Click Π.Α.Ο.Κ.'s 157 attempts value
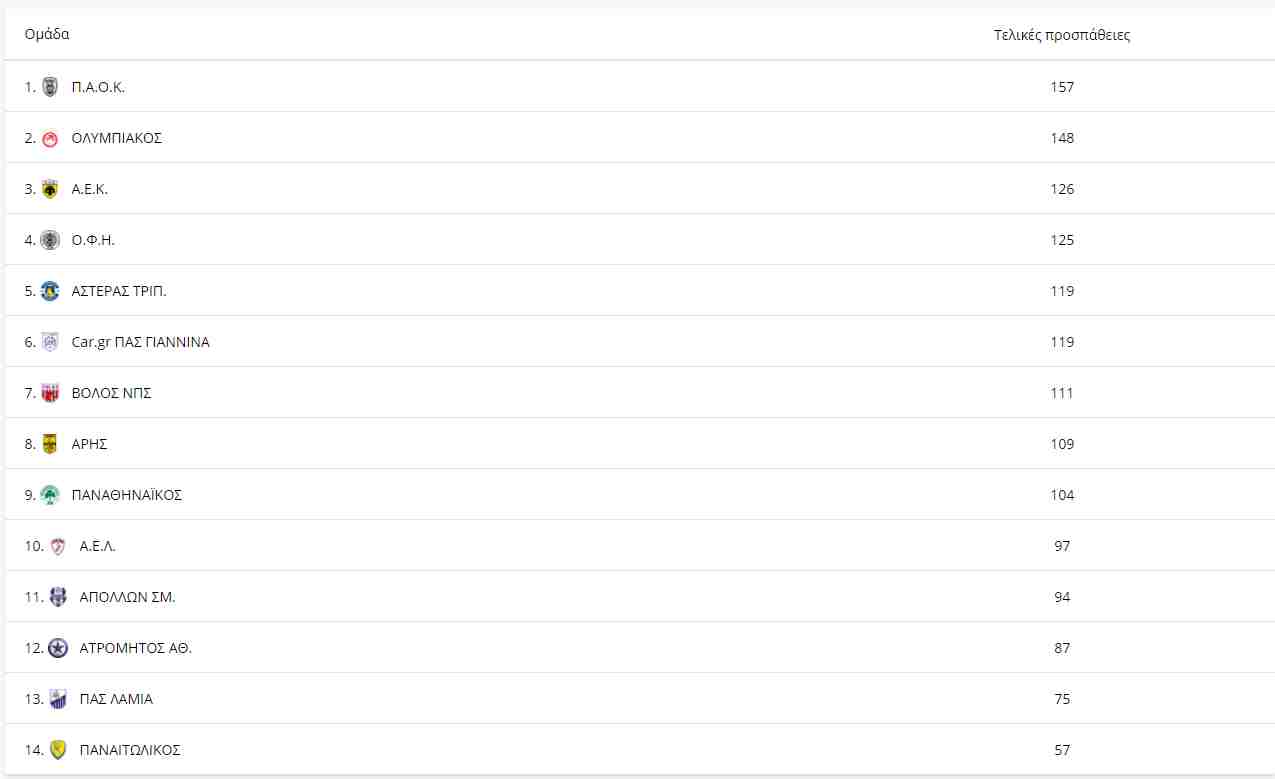The height and width of the screenshot is (779, 1275). point(1062,87)
